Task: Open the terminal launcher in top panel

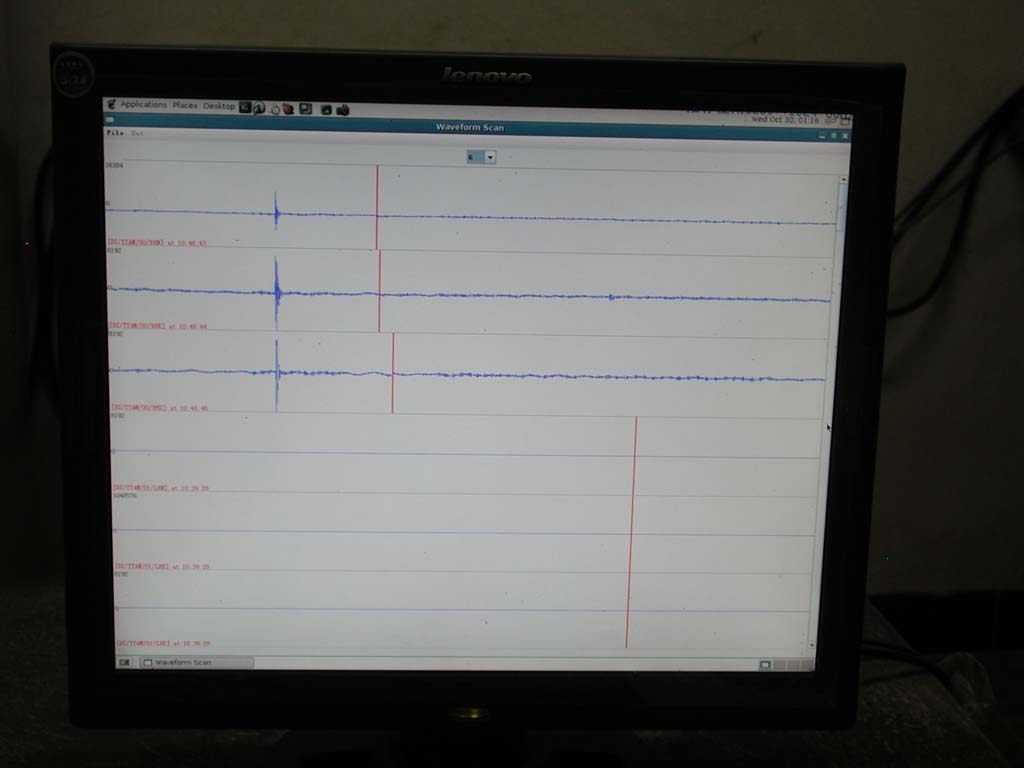Action: coord(245,107)
